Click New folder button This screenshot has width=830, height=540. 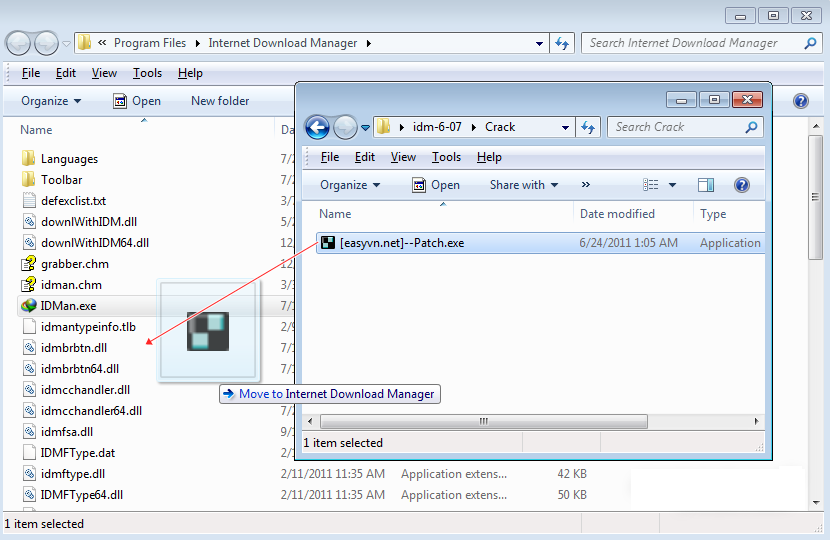tap(220, 101)
